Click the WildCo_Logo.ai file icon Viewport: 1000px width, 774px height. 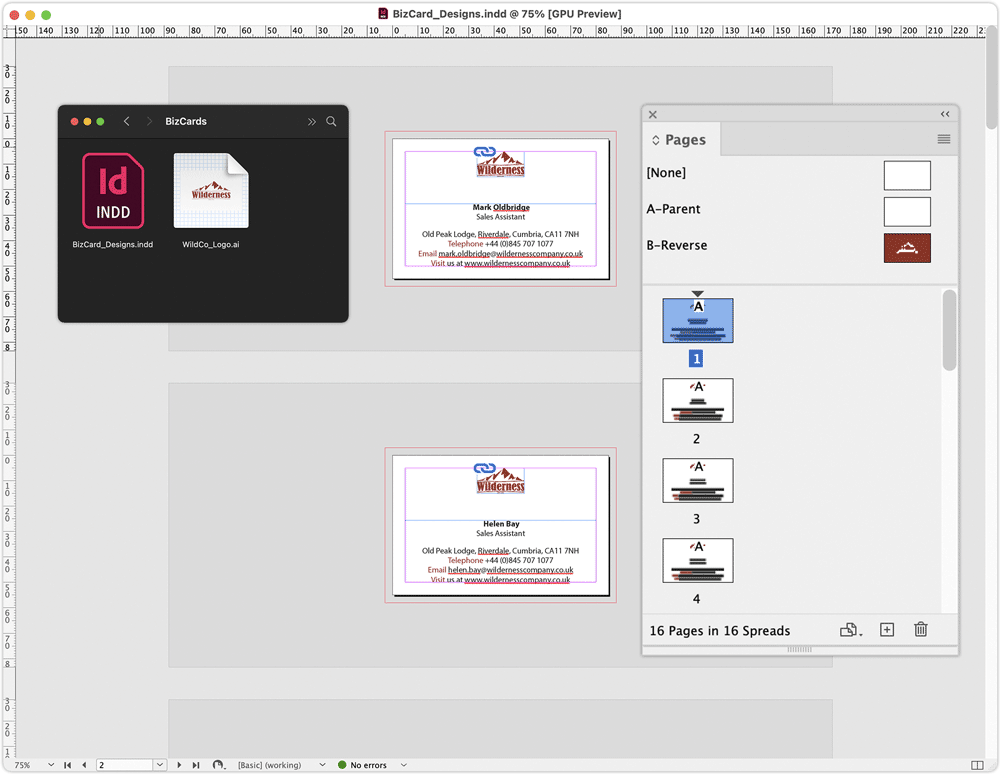211,191
